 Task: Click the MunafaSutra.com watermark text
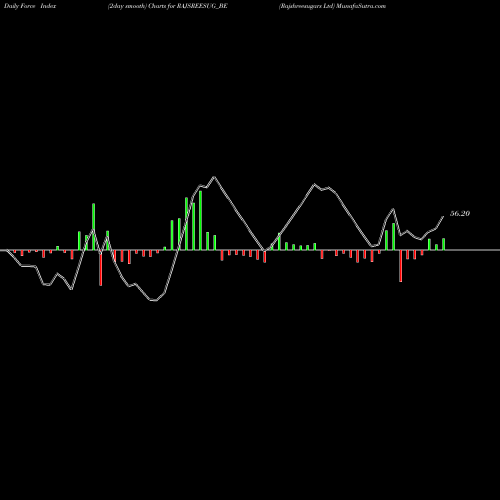coord(361,6)
